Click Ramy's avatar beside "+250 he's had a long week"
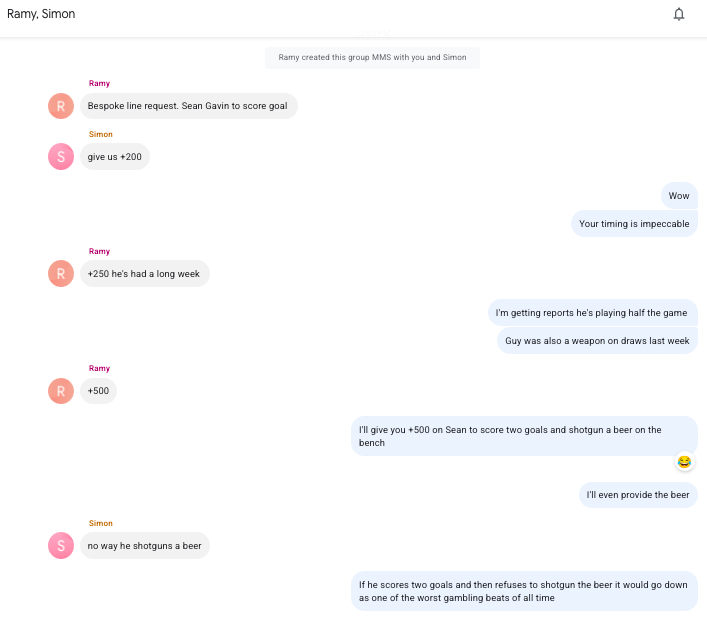Image resolution: width=707 pixels, height=617 pixels. pos(61,273)
